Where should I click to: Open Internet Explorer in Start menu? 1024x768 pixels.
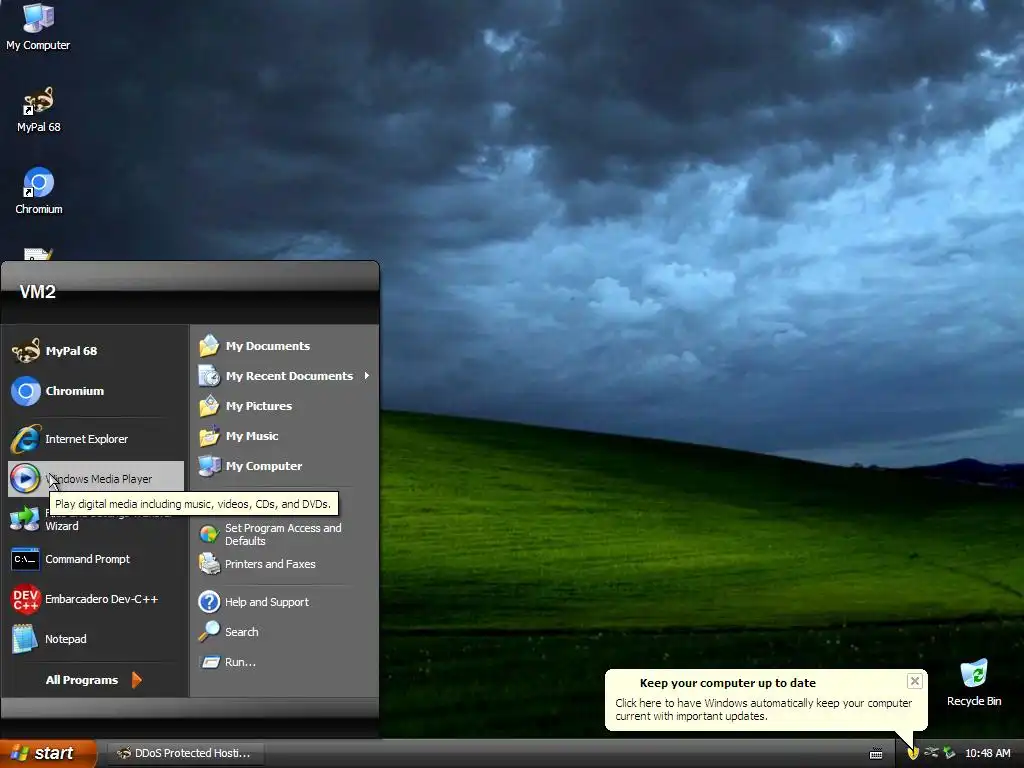[x=95, y=439]
